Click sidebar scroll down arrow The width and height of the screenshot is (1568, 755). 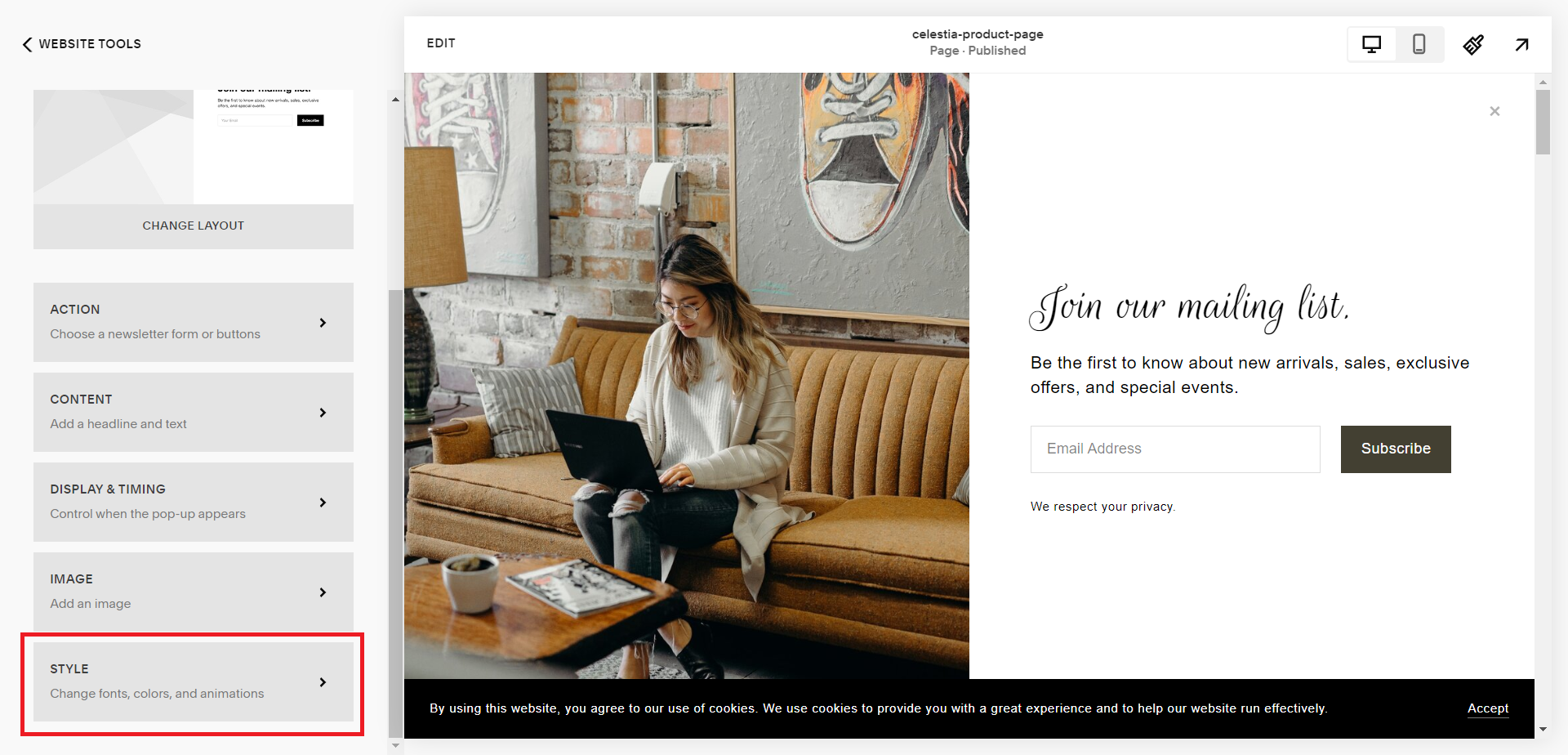[395, 745]
